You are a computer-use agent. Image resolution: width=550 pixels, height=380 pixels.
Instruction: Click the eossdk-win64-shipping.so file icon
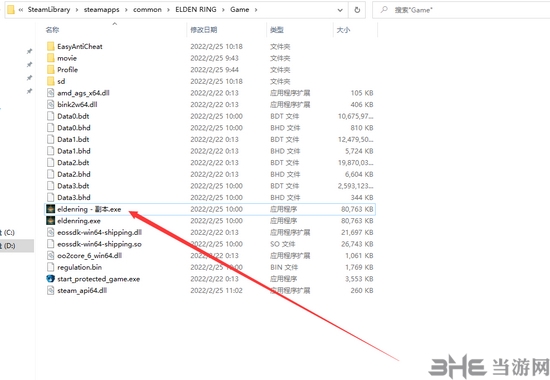coord(51,244)
